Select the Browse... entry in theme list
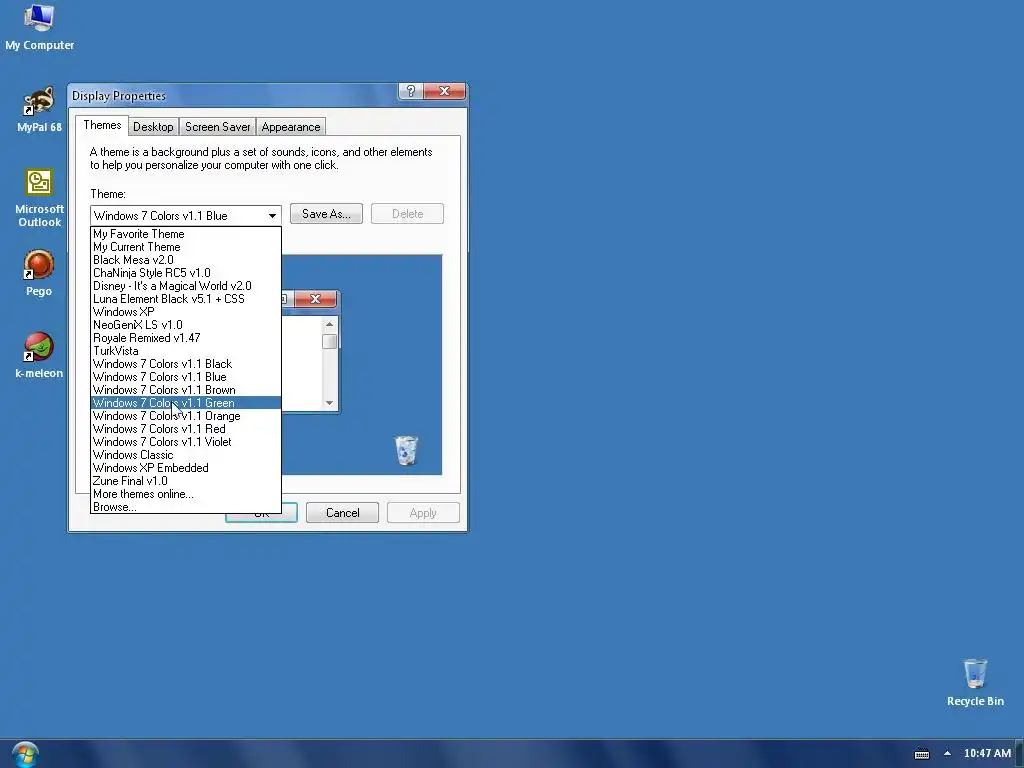Viewport: 1024px width, 768px height. [185, 507]
